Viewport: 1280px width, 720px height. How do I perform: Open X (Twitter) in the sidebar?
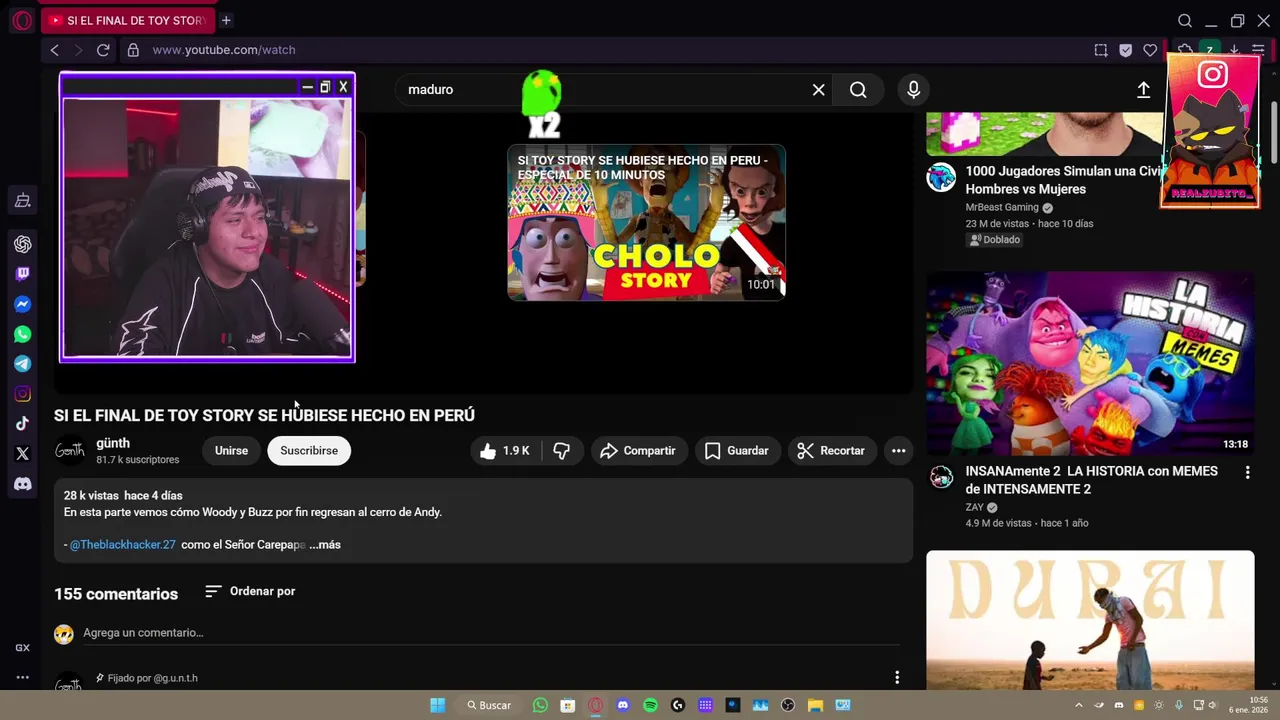point(22,454)
